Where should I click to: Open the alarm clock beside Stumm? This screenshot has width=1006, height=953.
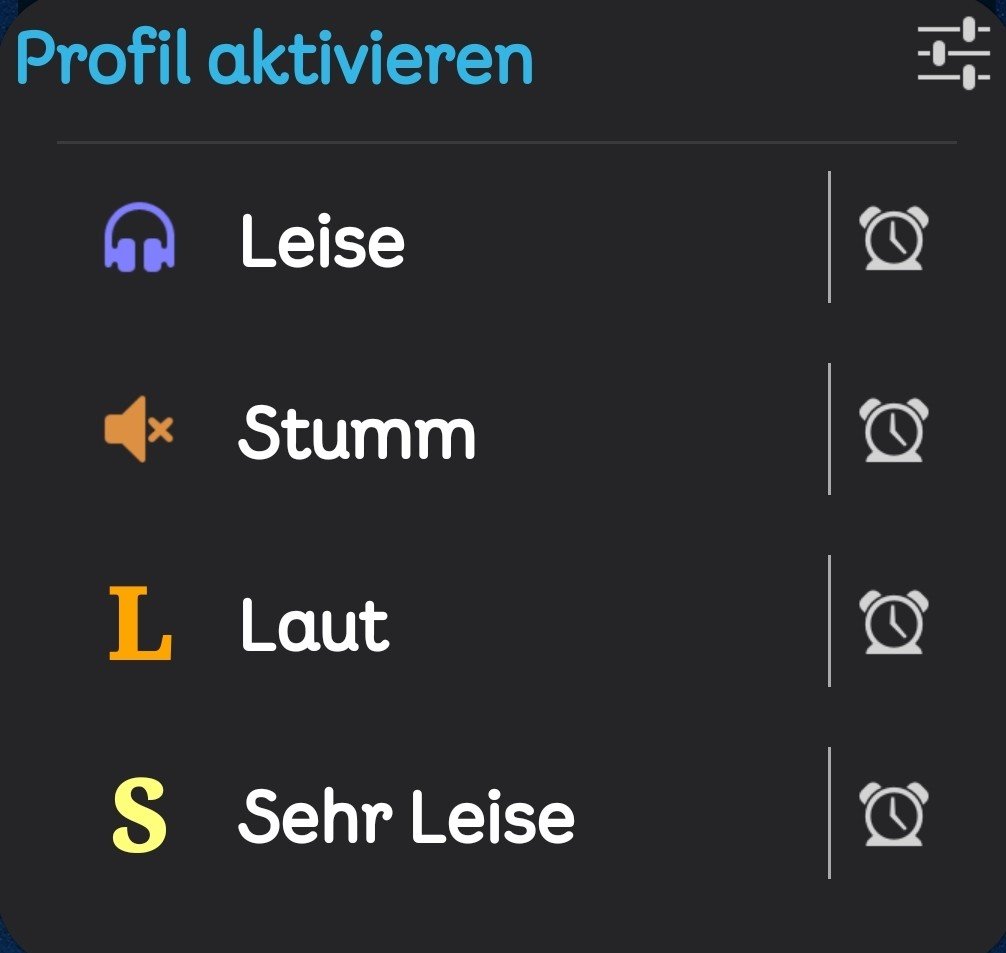click(894, 430)
